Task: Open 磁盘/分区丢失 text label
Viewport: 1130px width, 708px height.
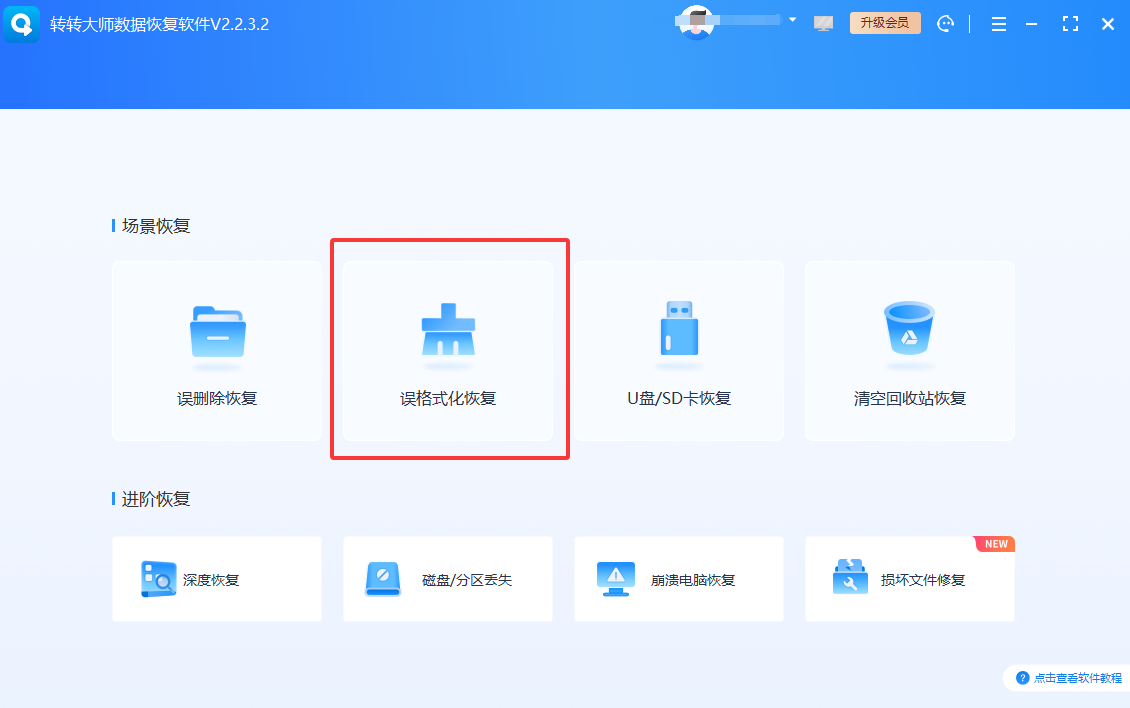Action: coord(467,580)
